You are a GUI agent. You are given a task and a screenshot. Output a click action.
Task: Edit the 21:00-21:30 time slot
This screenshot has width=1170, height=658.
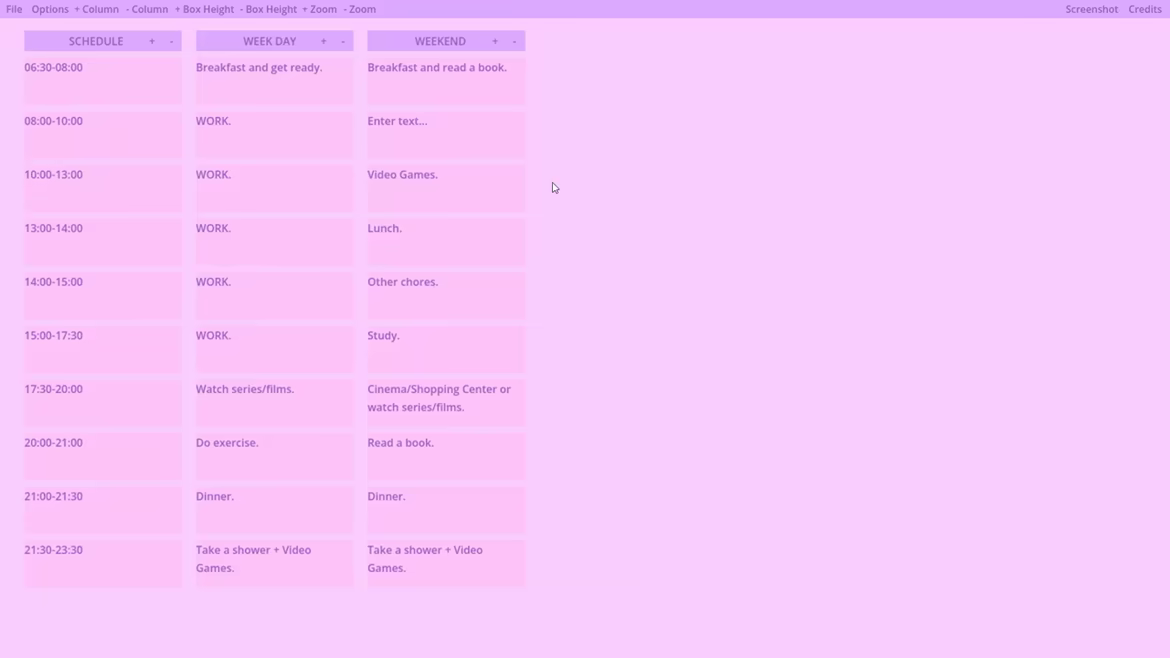click(103, 511)
